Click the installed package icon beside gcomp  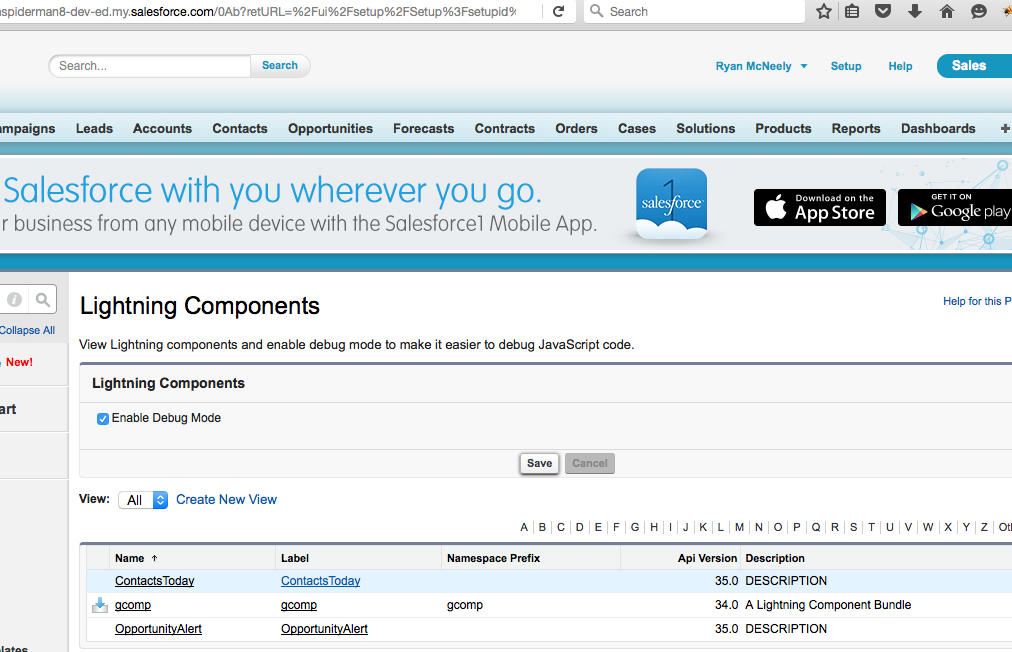click(99, 605)
